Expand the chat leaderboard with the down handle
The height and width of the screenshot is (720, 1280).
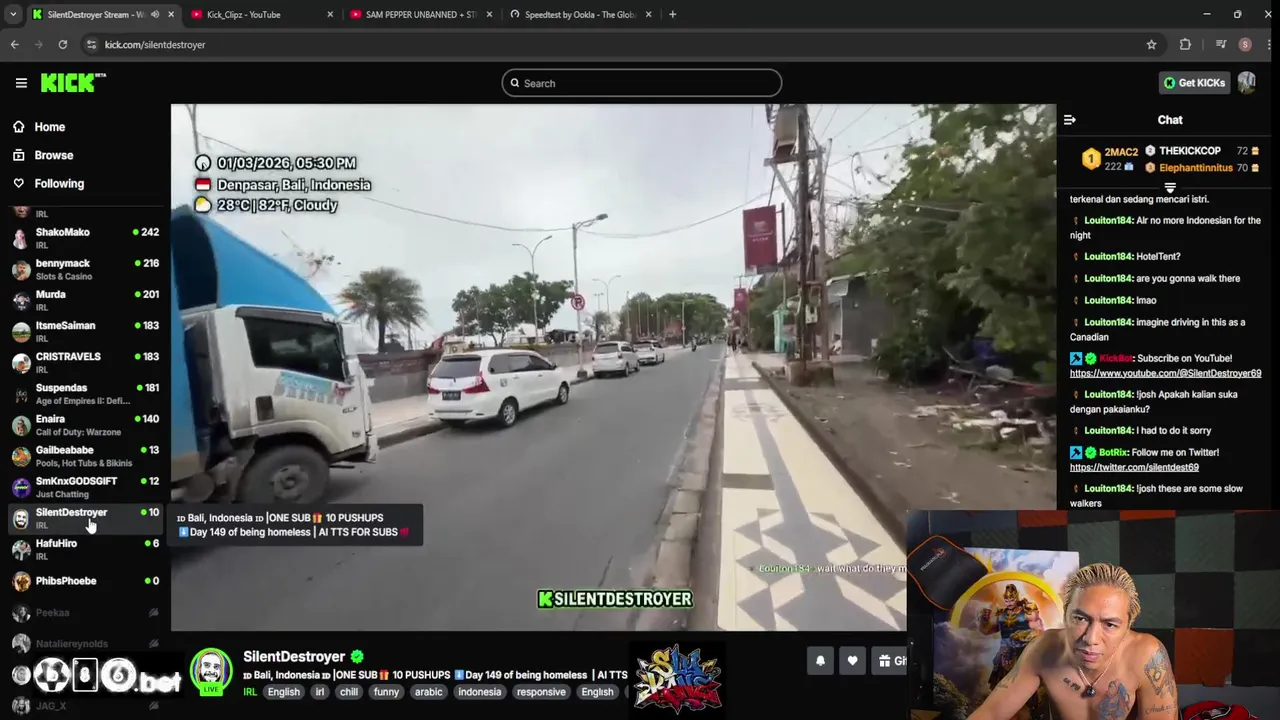click(x=1169, y=187)
